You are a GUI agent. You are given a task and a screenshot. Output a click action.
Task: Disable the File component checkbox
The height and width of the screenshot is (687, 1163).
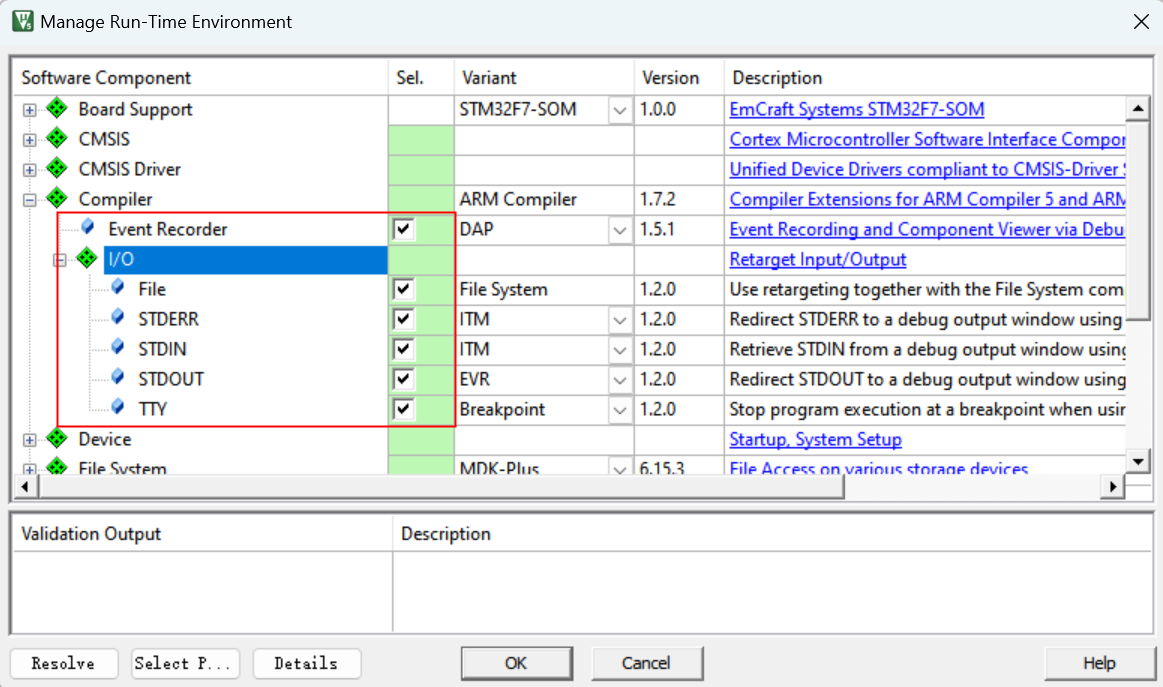[x=403, y=290]
